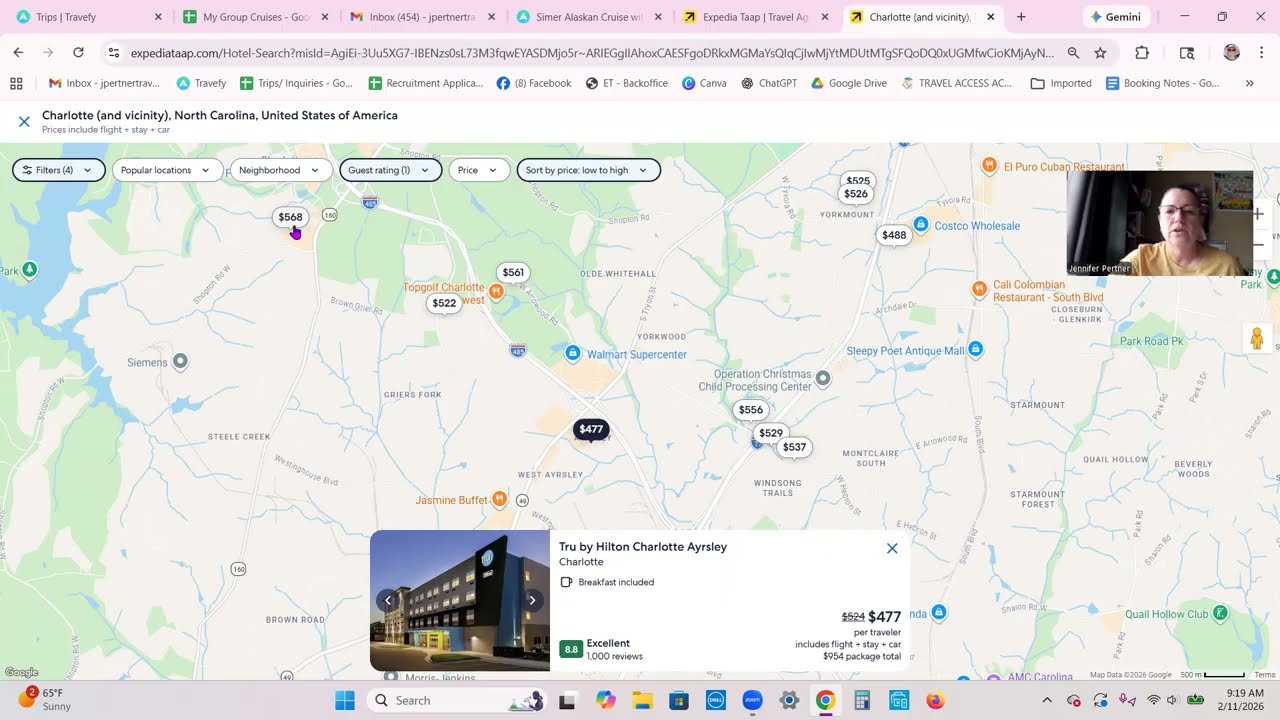Viewport: 1280px width, 720px height.
Task: Select the $488 hotel price marker
Action: click(894, 235)
